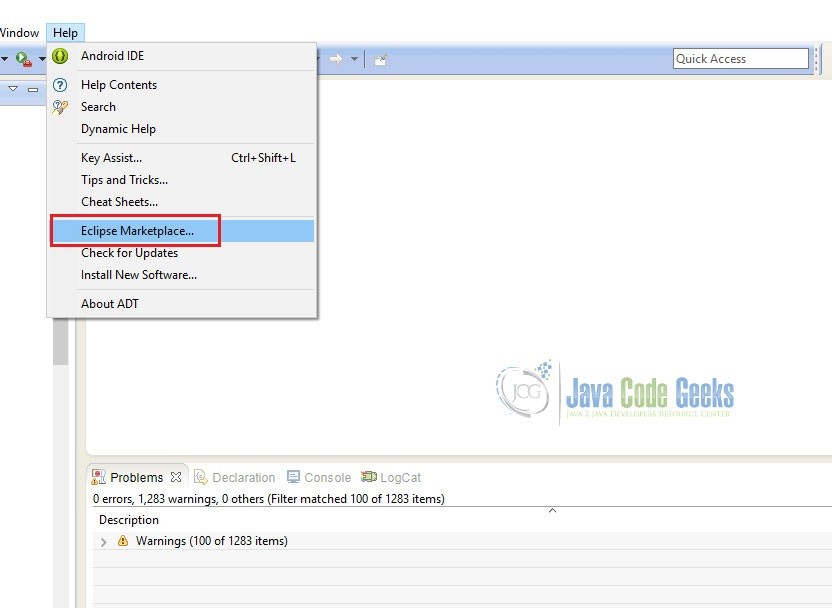Click the Help Contents question mark icon

60,85
